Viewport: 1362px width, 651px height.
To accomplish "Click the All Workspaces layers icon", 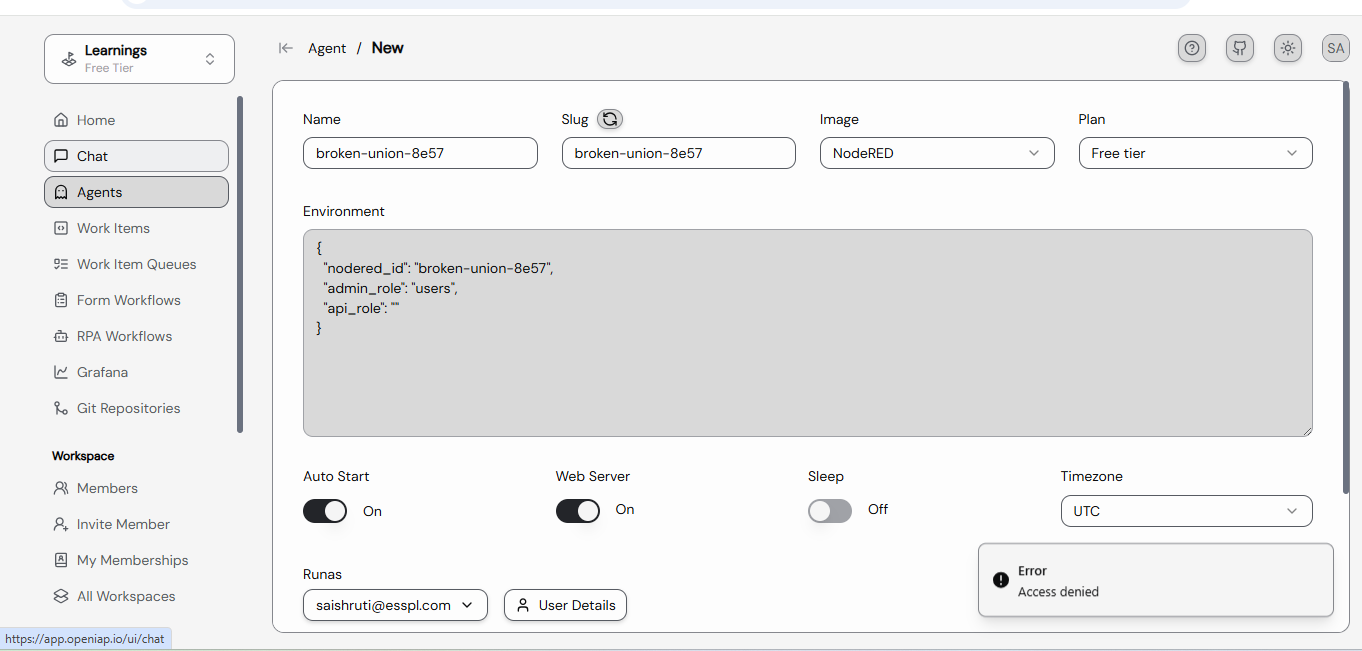I will [x=61, y=596].
